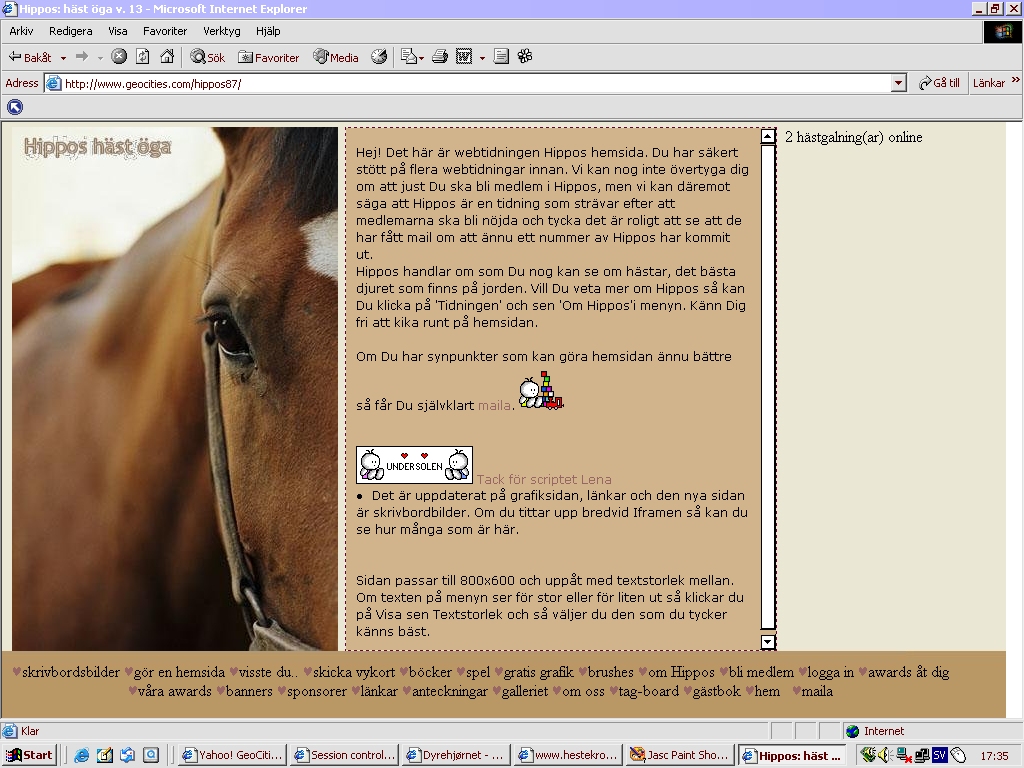The image size is (1024, 768).
Task: Expand the address bar dropdown
Action: [x=899, y=83]
